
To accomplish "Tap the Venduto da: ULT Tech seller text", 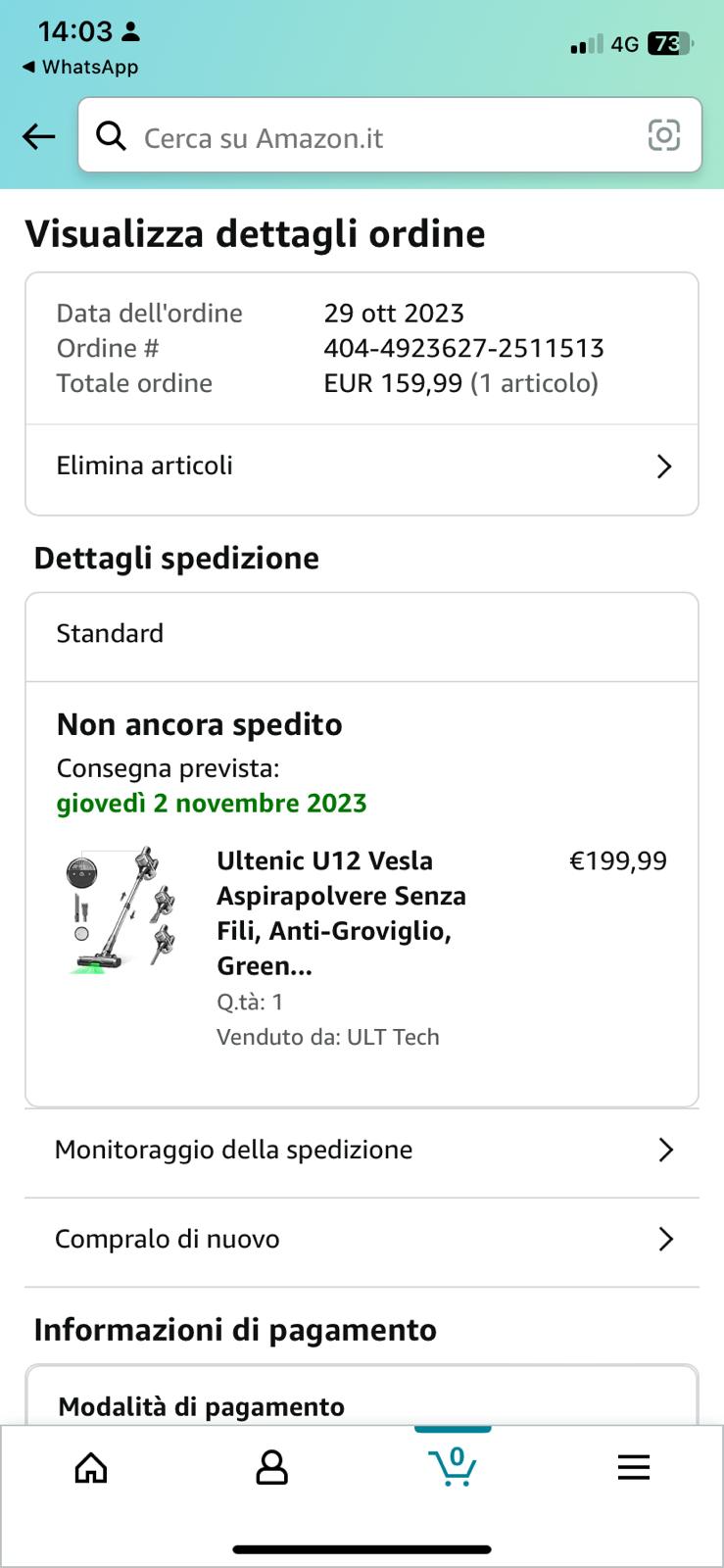I will click(327, 1037).
